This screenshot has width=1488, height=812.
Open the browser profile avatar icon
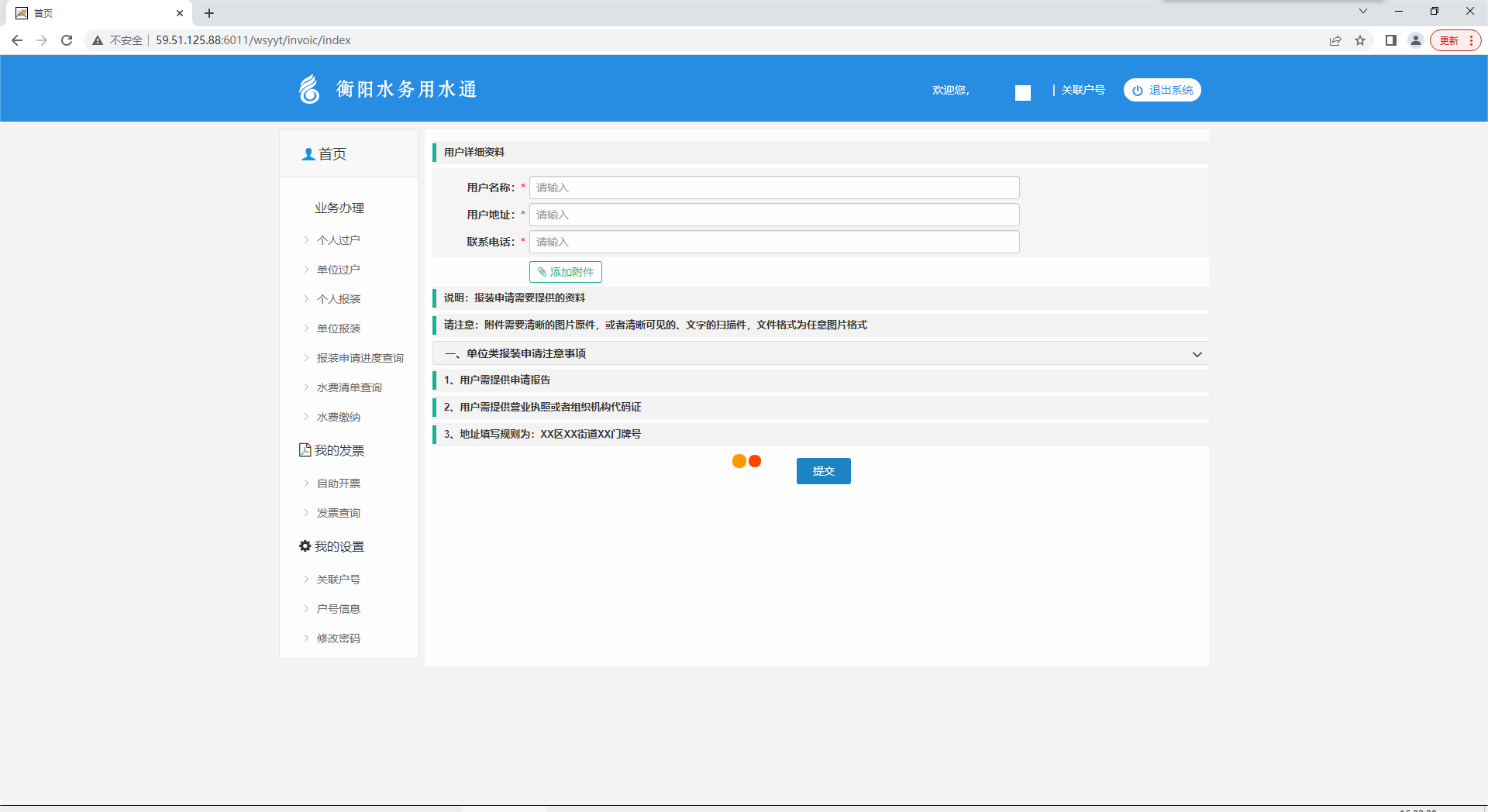[1416, 40]
